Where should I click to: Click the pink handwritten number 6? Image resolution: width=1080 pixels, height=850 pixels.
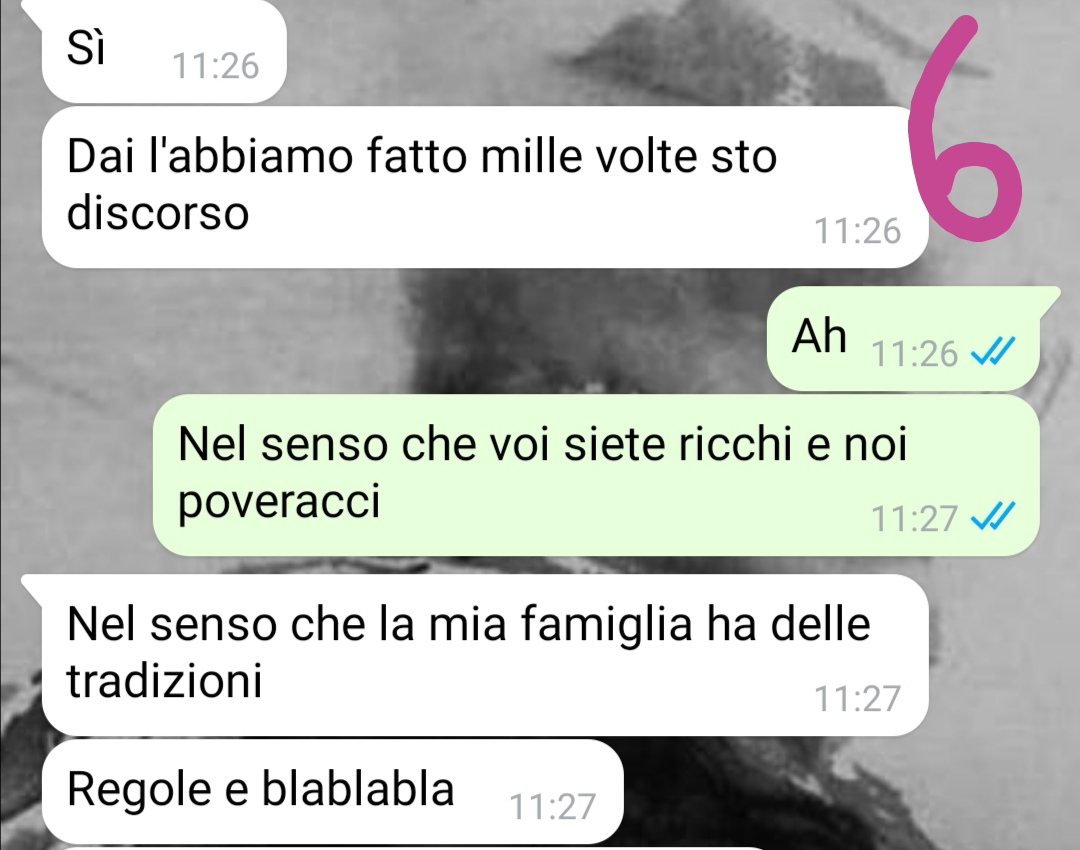point(966,131)
